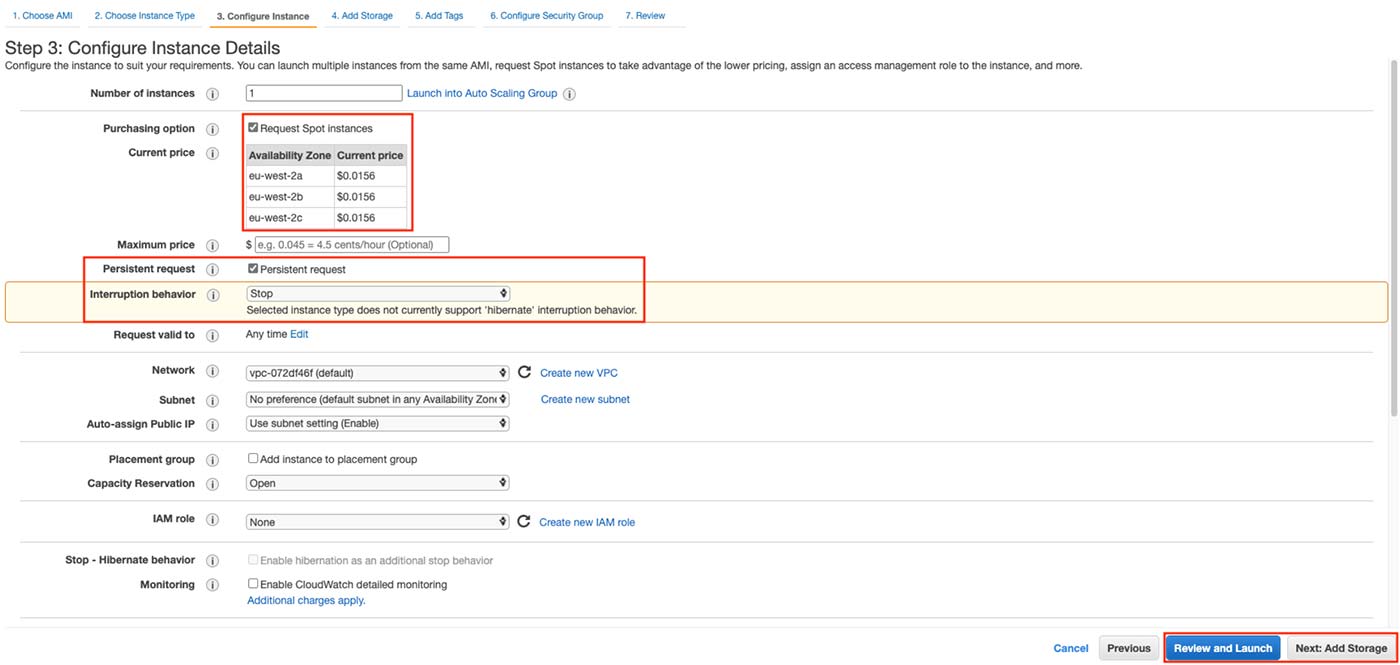1400x665 pixels.
Task: Click the Monitoring info icon
Action: [x=212, y=584]
